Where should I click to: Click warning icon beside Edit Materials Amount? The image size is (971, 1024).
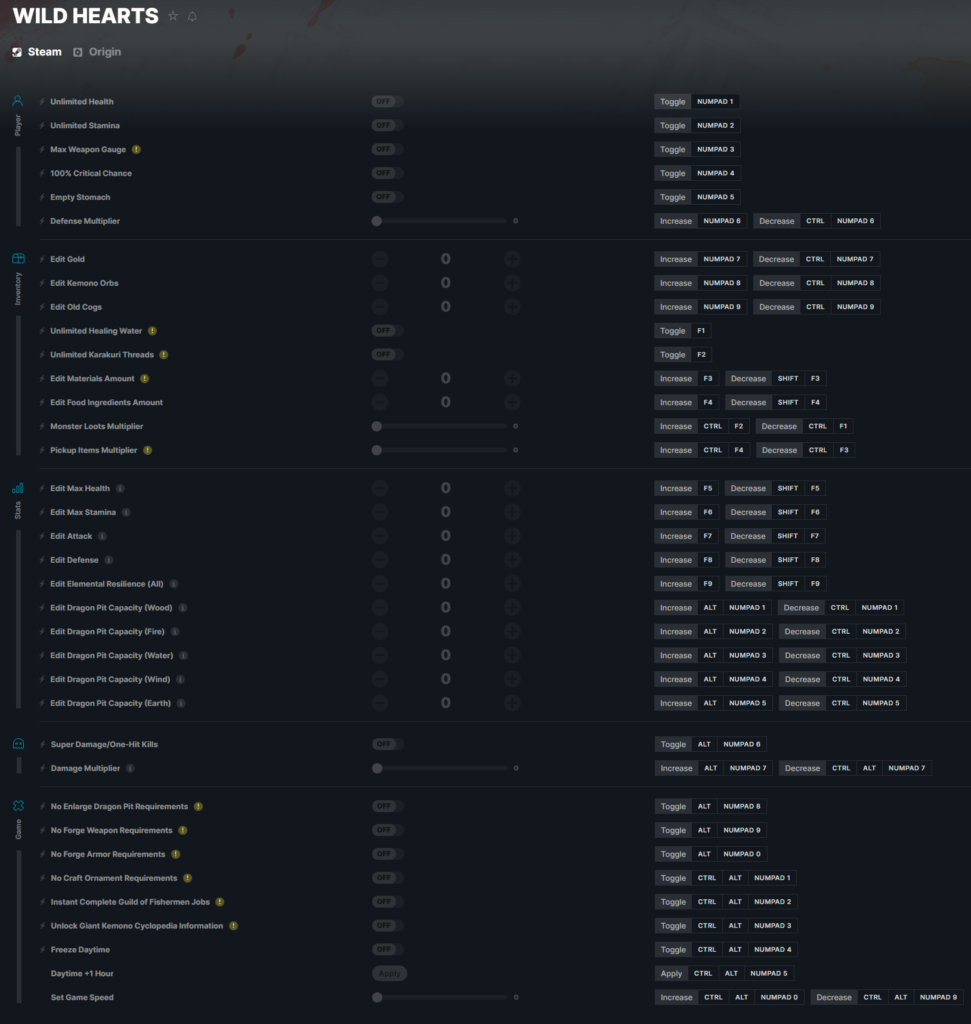145,379
